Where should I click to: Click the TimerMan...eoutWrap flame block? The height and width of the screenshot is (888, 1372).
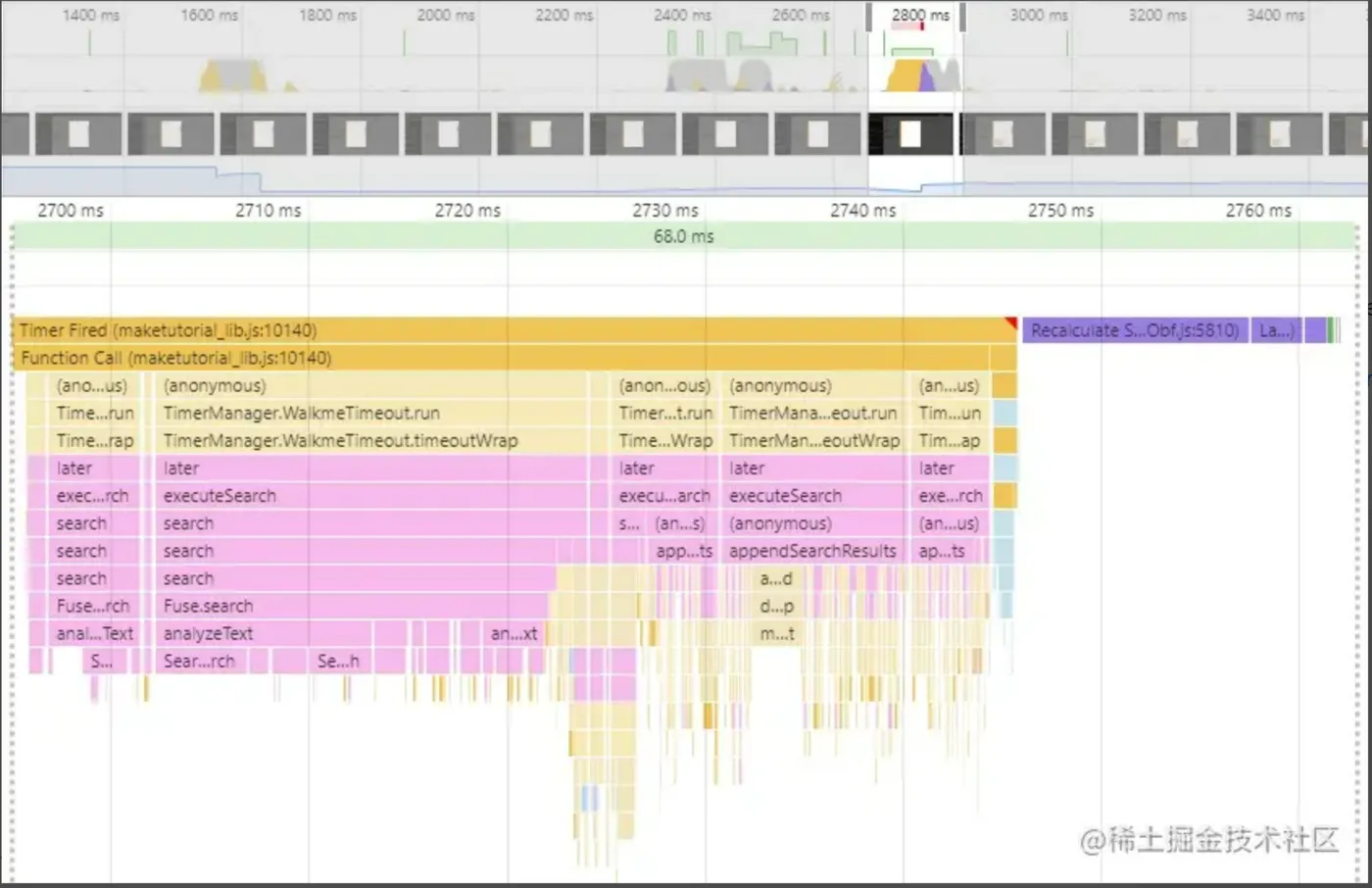click(813, 441)
